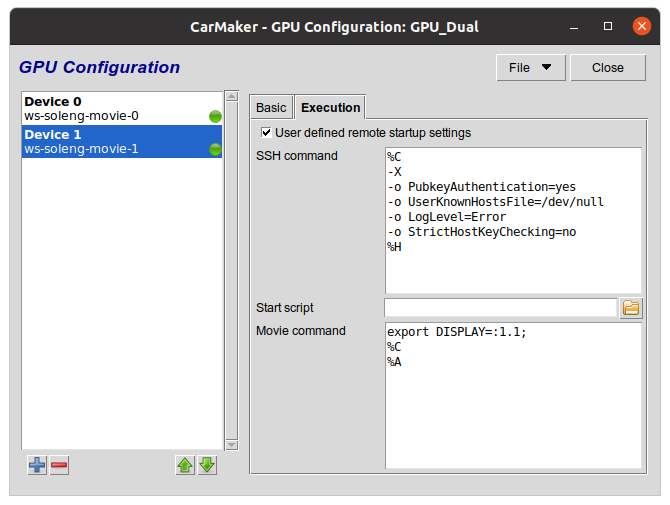Click the Start script input field
Viewport: 670px width, 505px height.
tap(500, 308)
